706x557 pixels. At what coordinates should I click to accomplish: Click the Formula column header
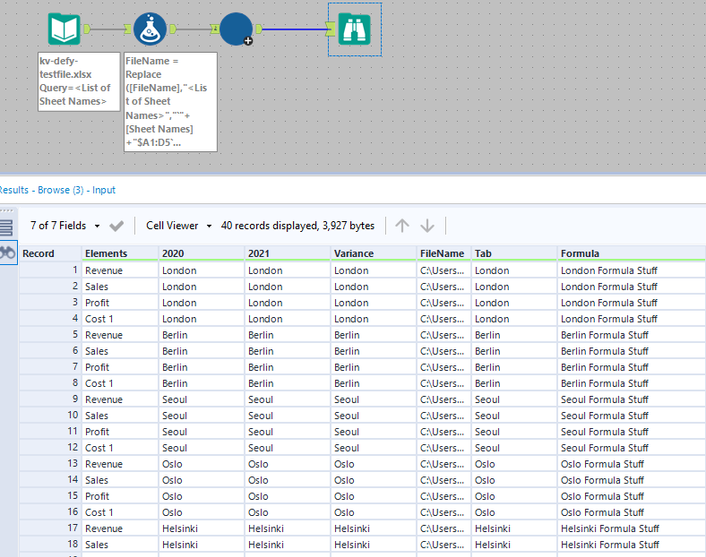click(x=580, y=253)
